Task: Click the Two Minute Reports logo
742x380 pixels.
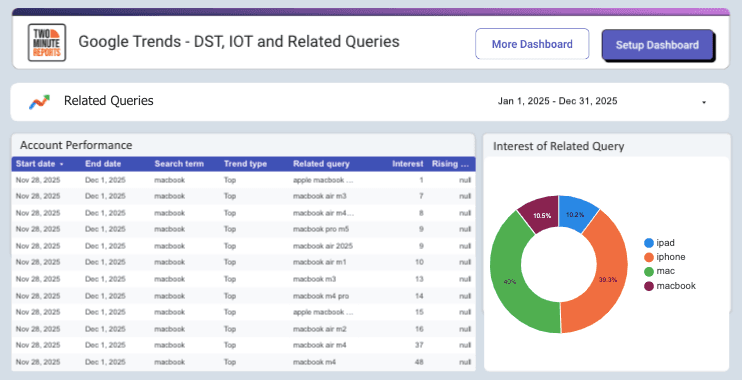Action: pos(47,43)
